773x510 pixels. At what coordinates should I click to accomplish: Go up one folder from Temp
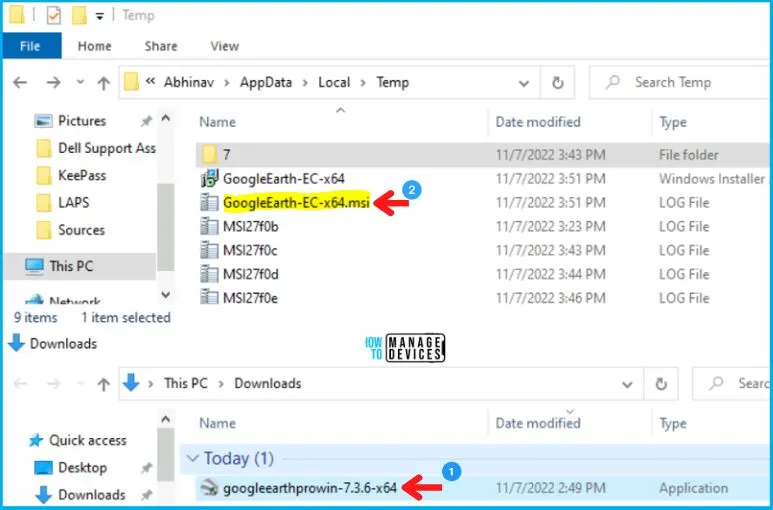pos(104,82)
